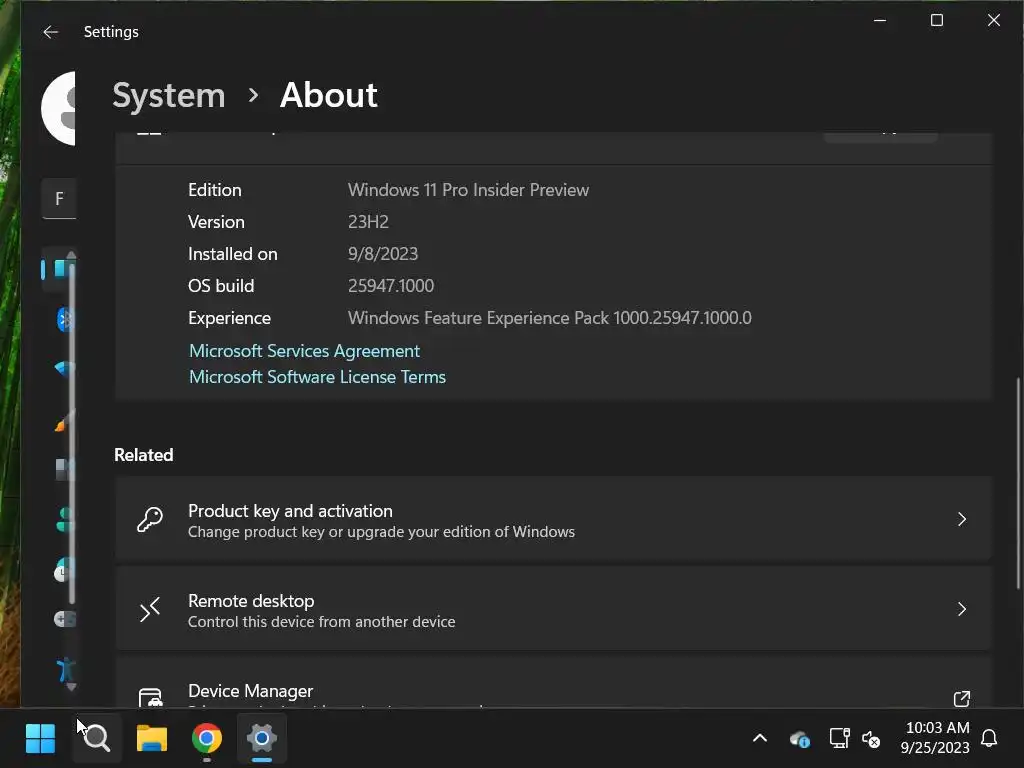Image resolution: width=1024 pixels, height=768 pixels.
Task: Select the OS build value 25947.1000
Action: coord(391,286)
